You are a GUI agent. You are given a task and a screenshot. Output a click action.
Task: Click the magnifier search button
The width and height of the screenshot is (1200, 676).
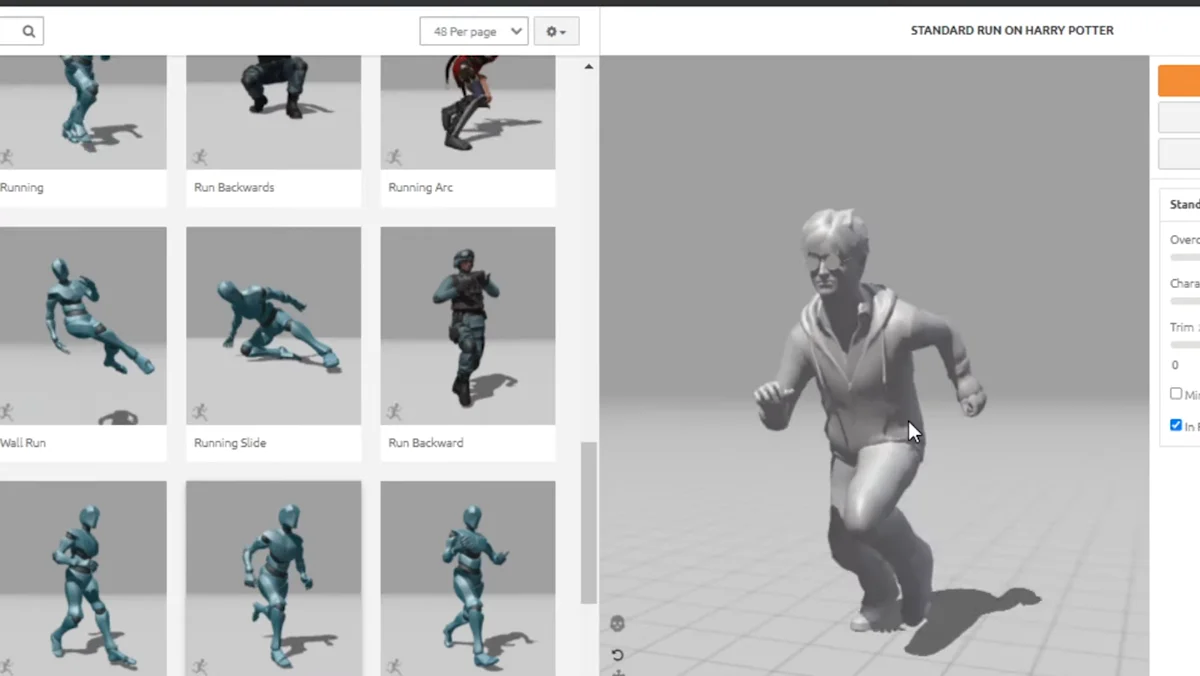[x=29, y=31]
